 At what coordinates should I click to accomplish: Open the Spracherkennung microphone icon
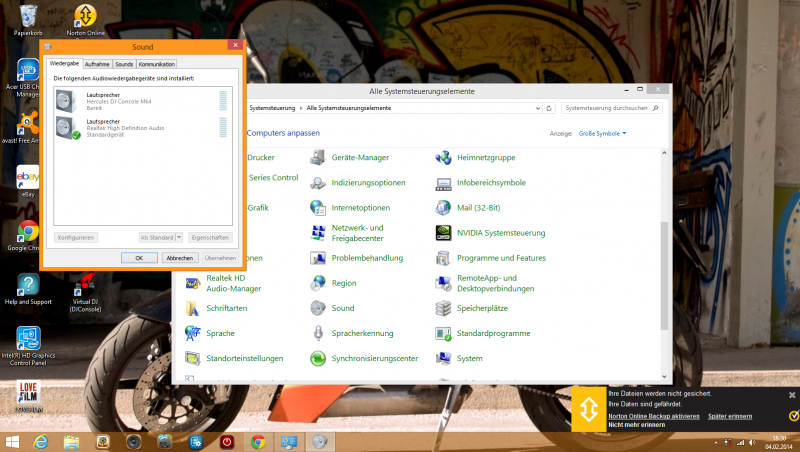[318, 333]
